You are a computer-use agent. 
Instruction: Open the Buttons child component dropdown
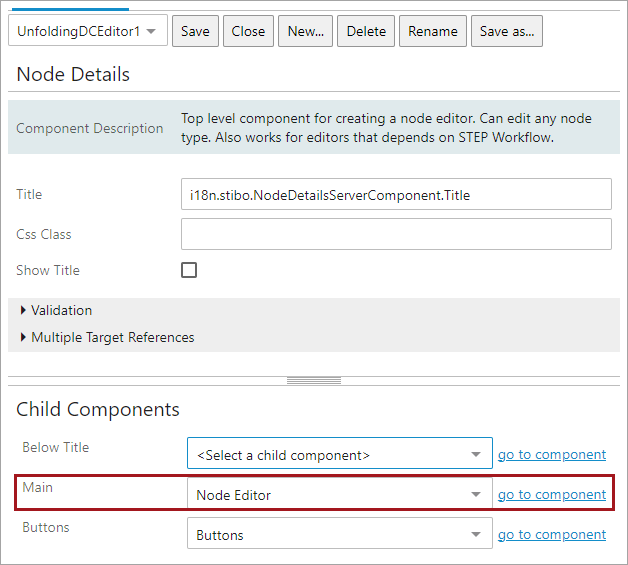point(339,535)
